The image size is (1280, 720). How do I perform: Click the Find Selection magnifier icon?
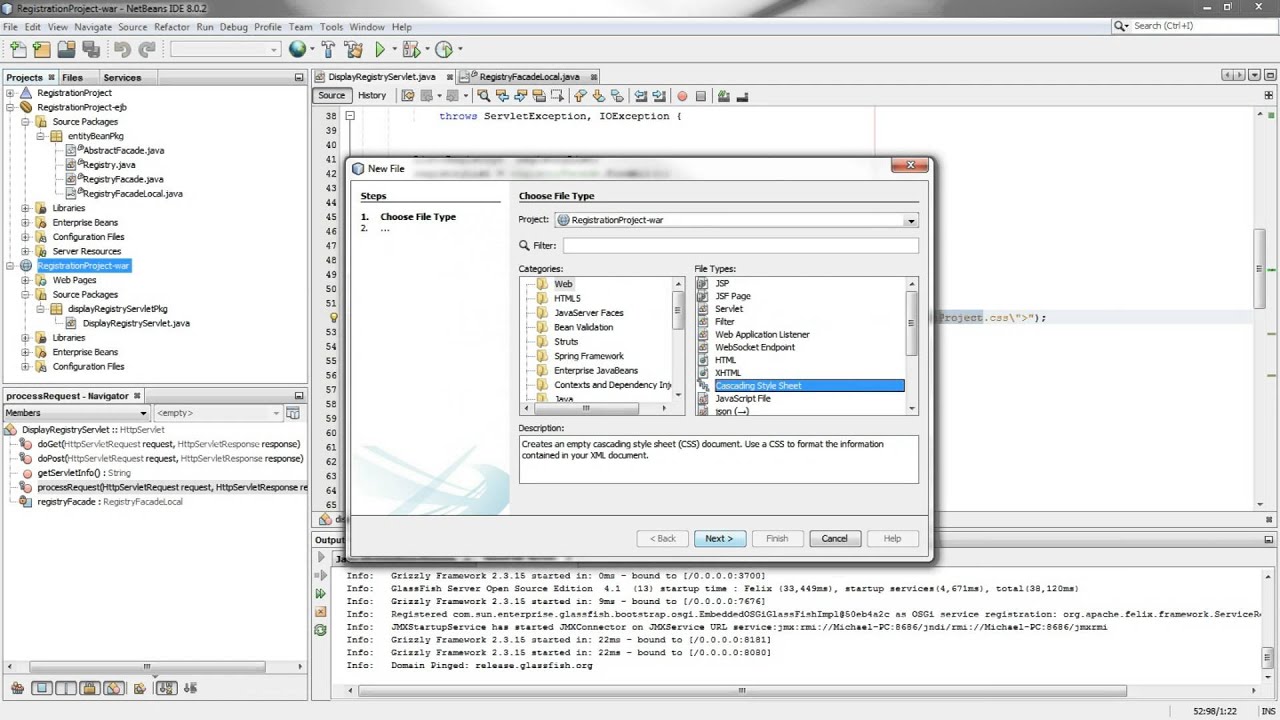(483, 96)
